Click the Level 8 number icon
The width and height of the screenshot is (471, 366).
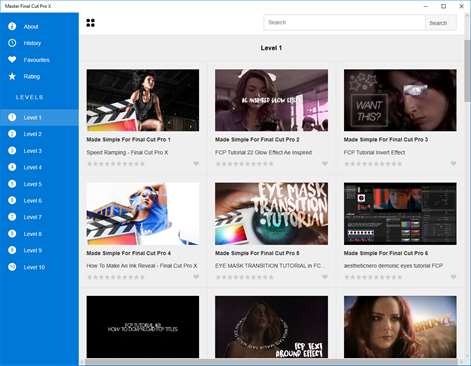pos(12,234)
